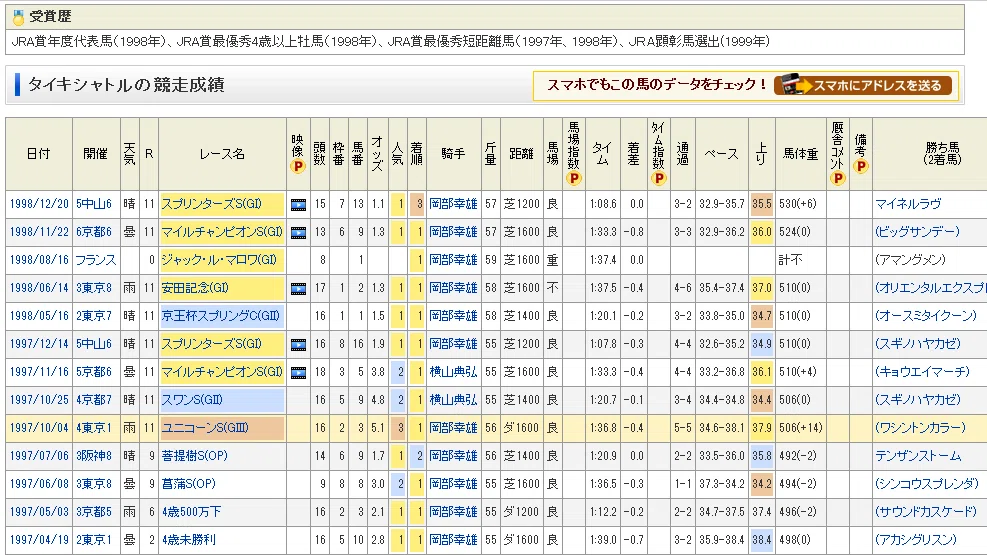Open jockey 岡部幸雄 link in 1998/12/20 row
987x555 pixels.
(x=453, y=204)
